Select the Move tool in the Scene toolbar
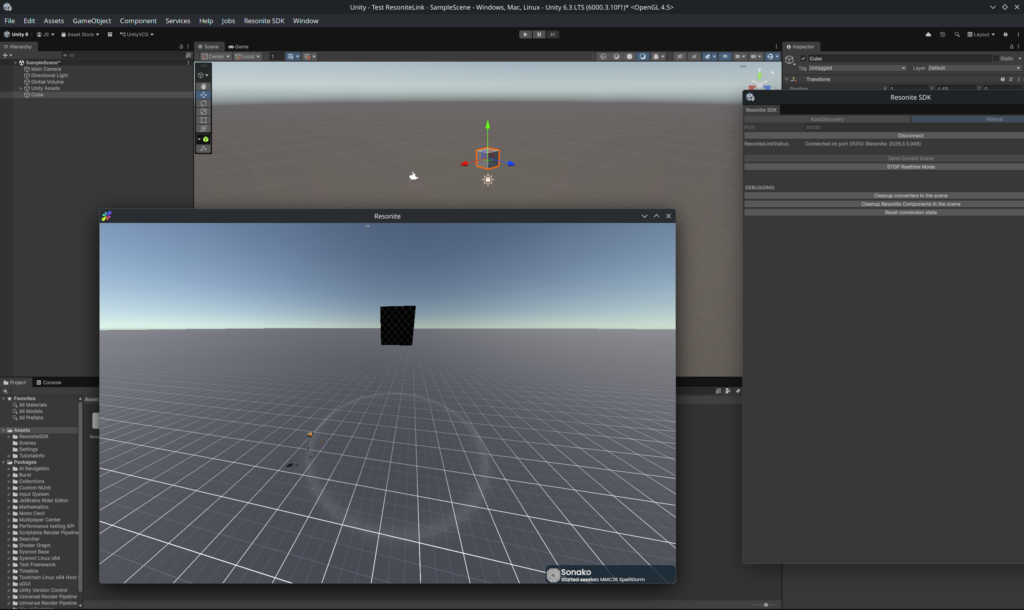This screenshot has height=610, width=1024. 203,95
